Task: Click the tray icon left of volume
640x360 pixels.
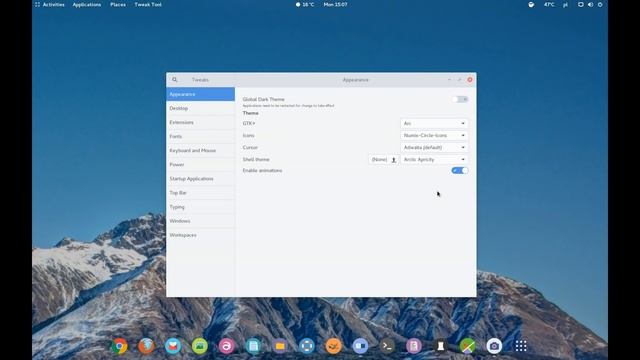Action: (x=580, y=4)
